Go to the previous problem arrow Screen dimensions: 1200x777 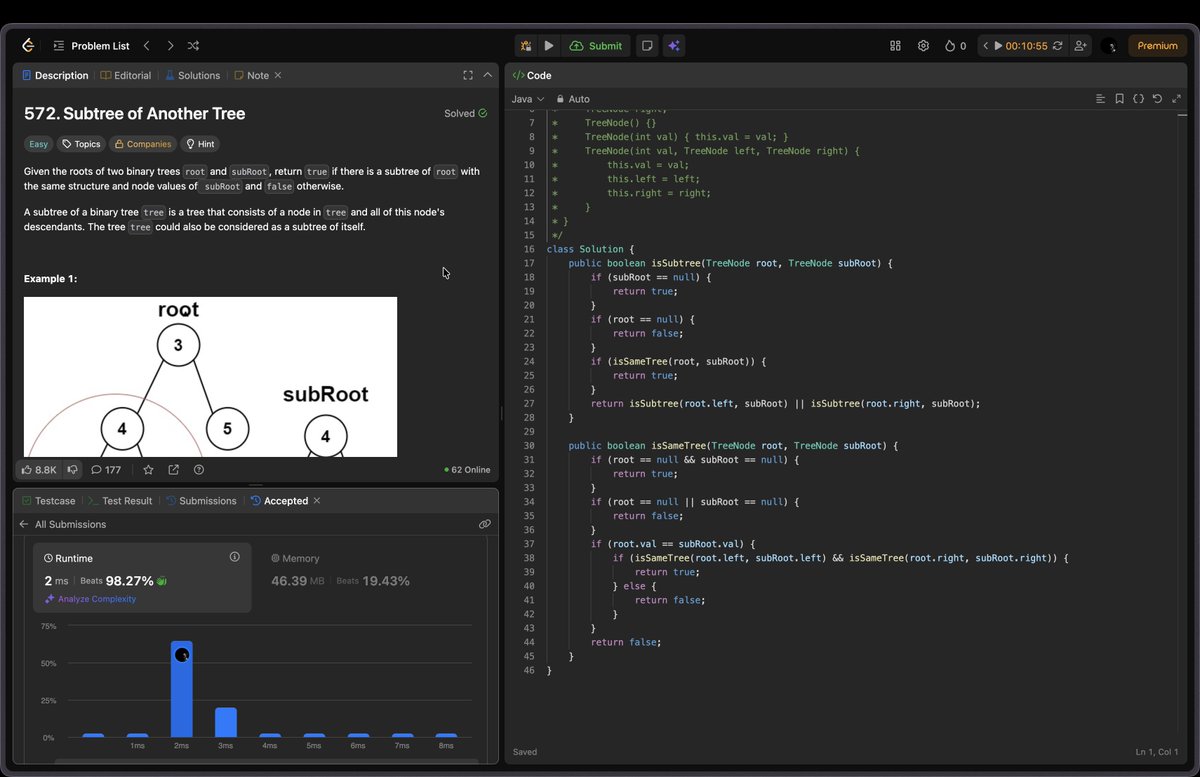pos(147,46)
